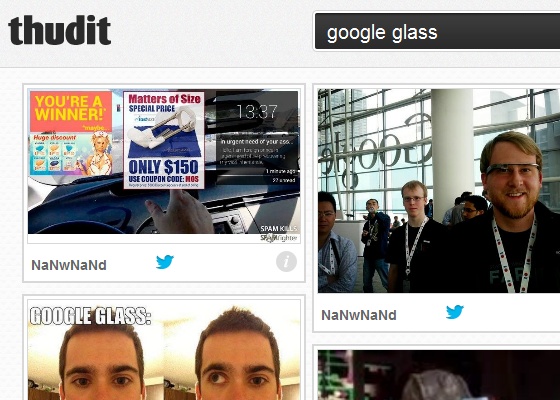Open the Google I/O attendees photo
This screenshot has width=560, height=400.
tap(439, 191)
